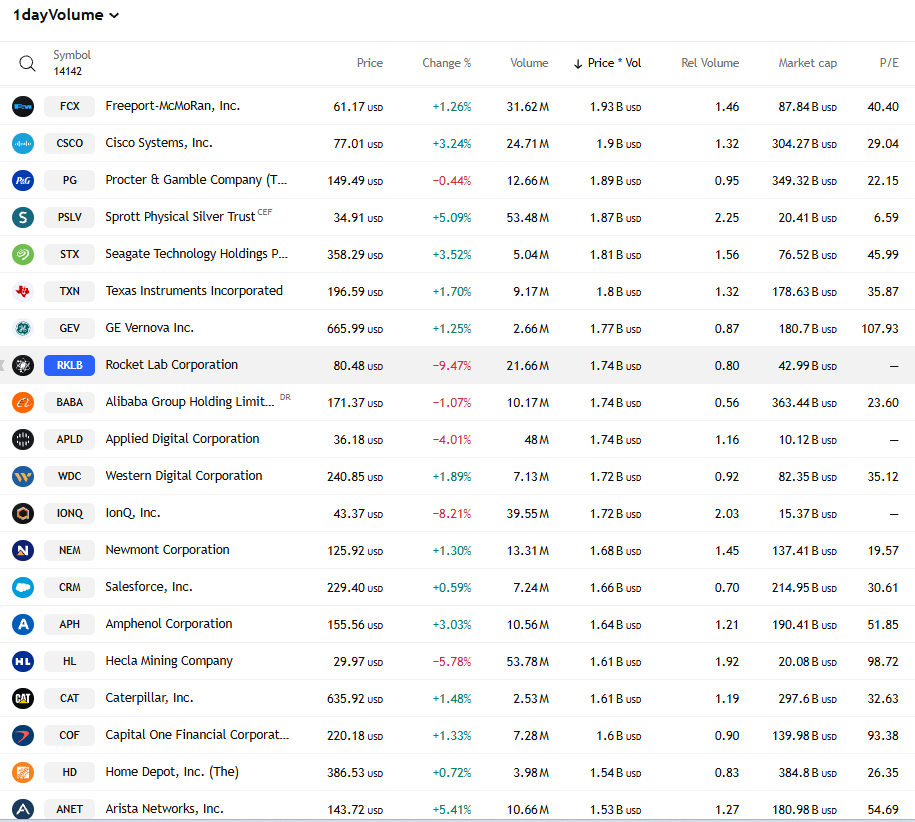
Task: Click the Amphenol logo icon
Action: pyautogui.click(x=23, y=624)
